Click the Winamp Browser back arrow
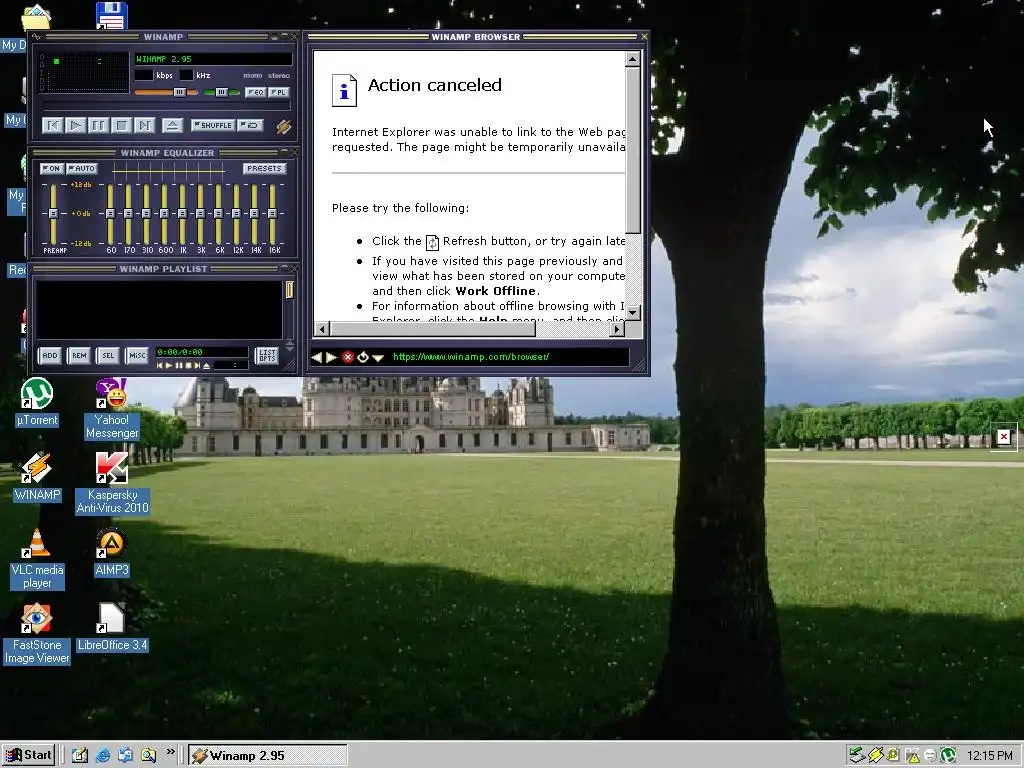This screenshot has width=1024, height=768. [317, 357]
